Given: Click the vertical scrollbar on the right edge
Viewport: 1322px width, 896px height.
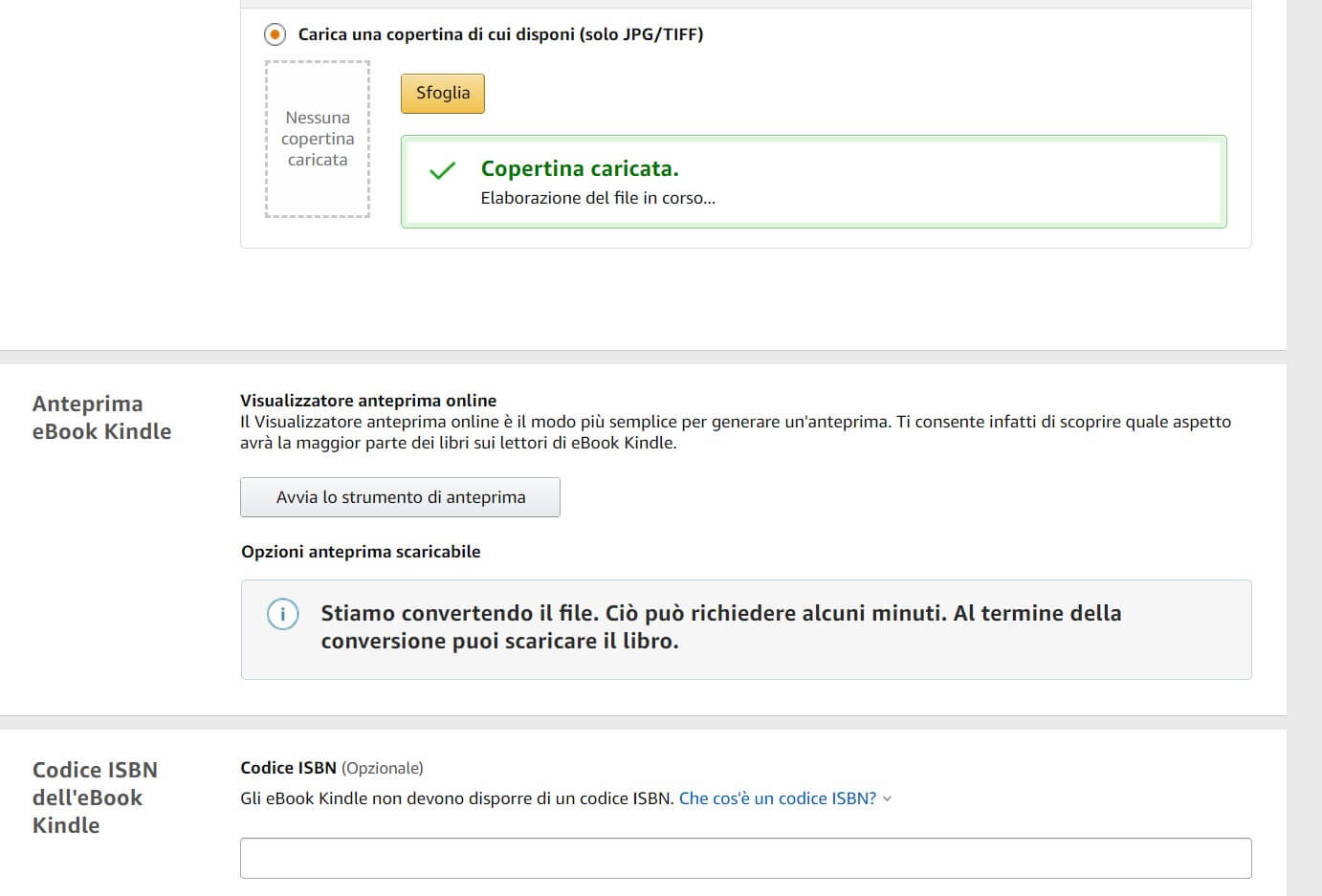Looking at the screenshot, I should pos(1304,448).
